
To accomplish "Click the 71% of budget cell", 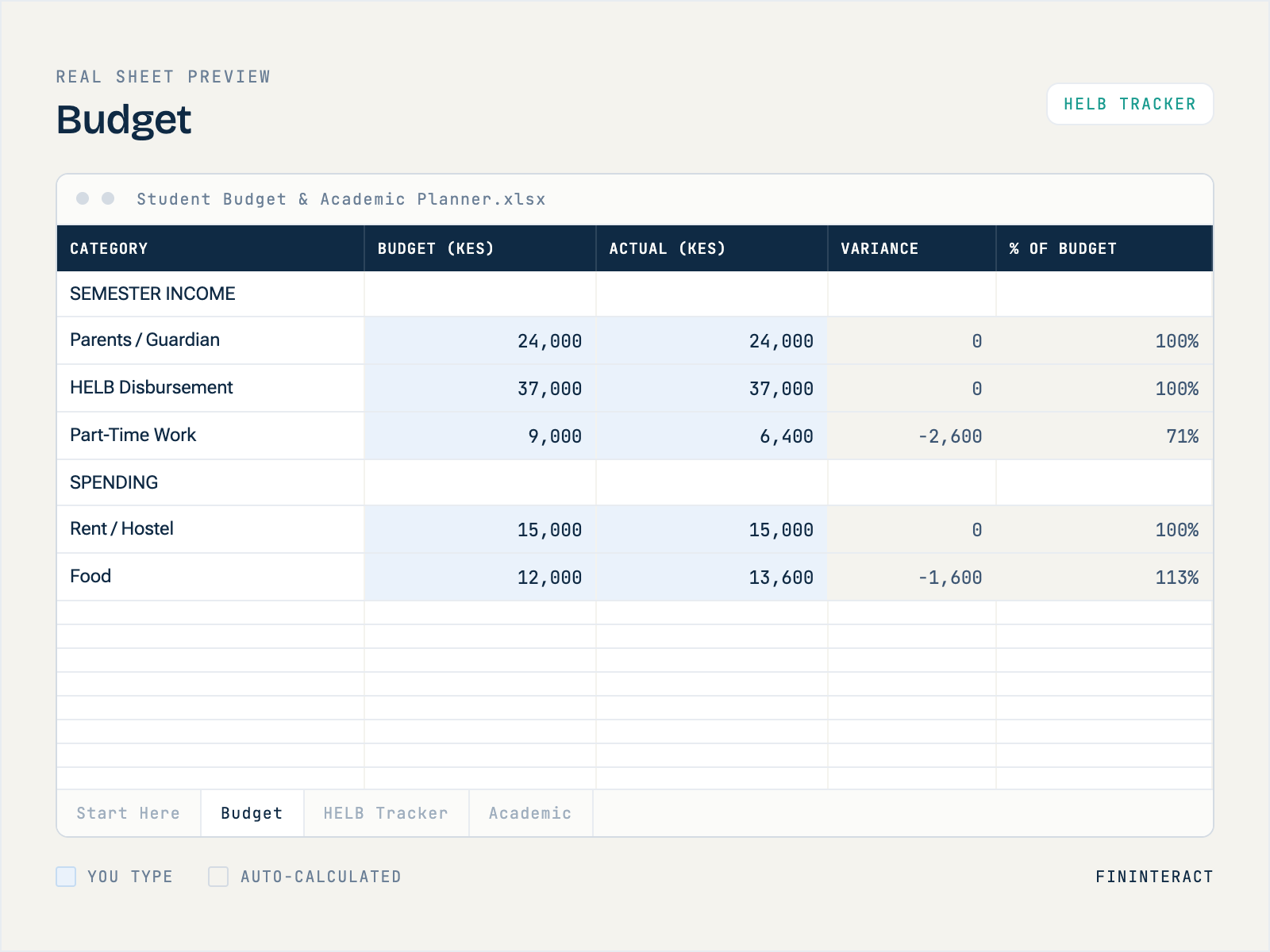I will pos(1105,436).
